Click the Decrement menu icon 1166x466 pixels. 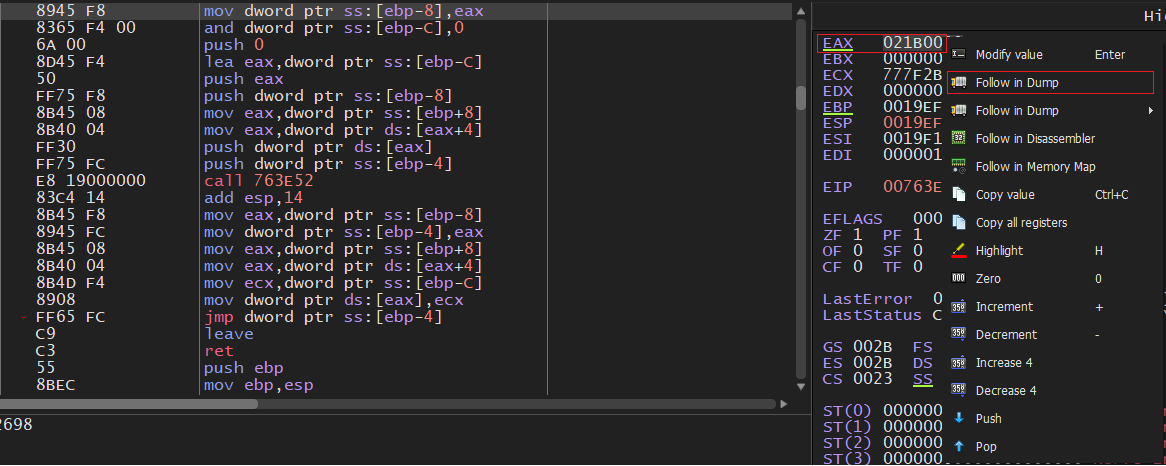coord(959,334)
